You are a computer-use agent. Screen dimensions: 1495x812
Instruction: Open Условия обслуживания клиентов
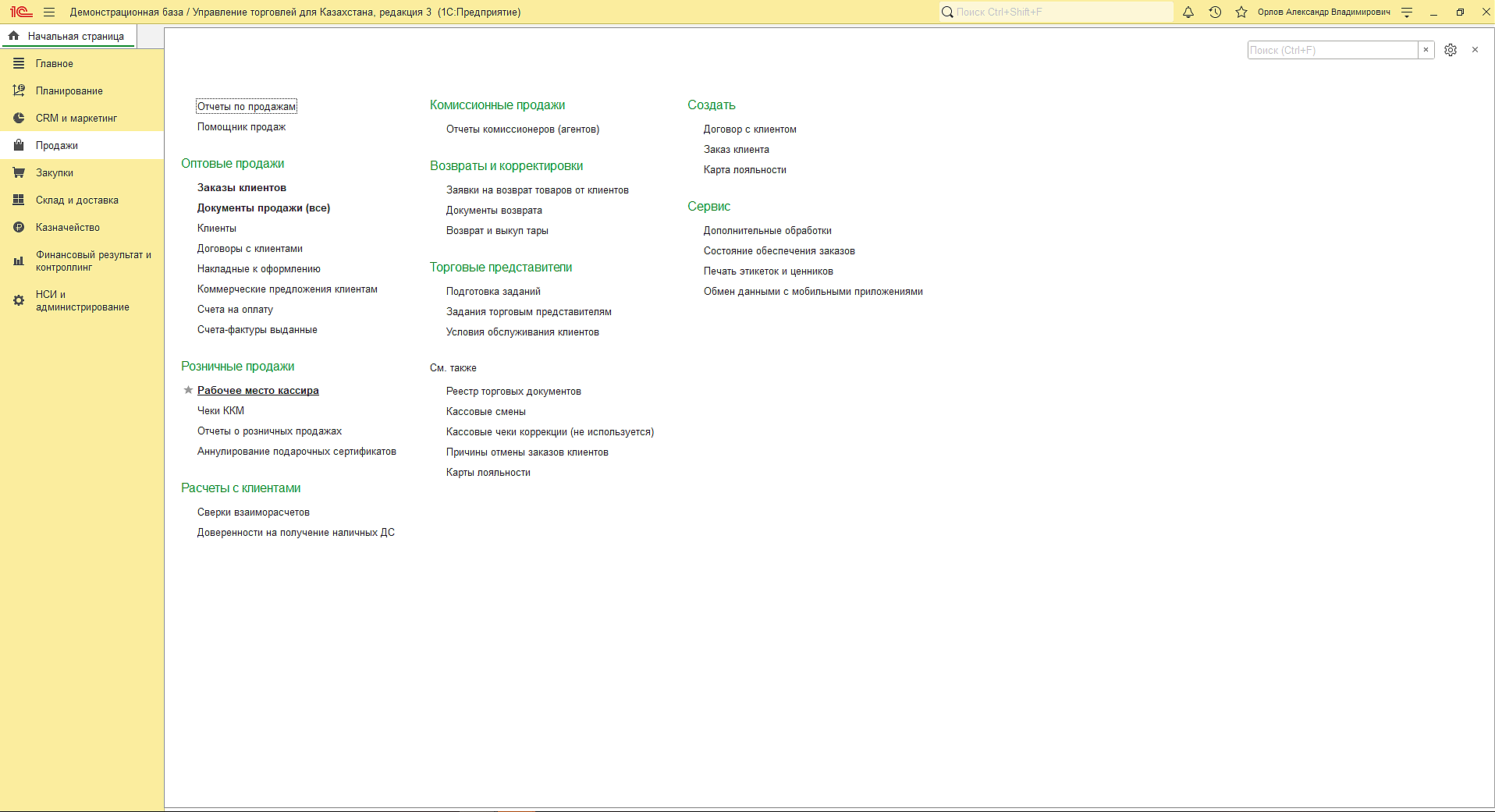(523, 332)
